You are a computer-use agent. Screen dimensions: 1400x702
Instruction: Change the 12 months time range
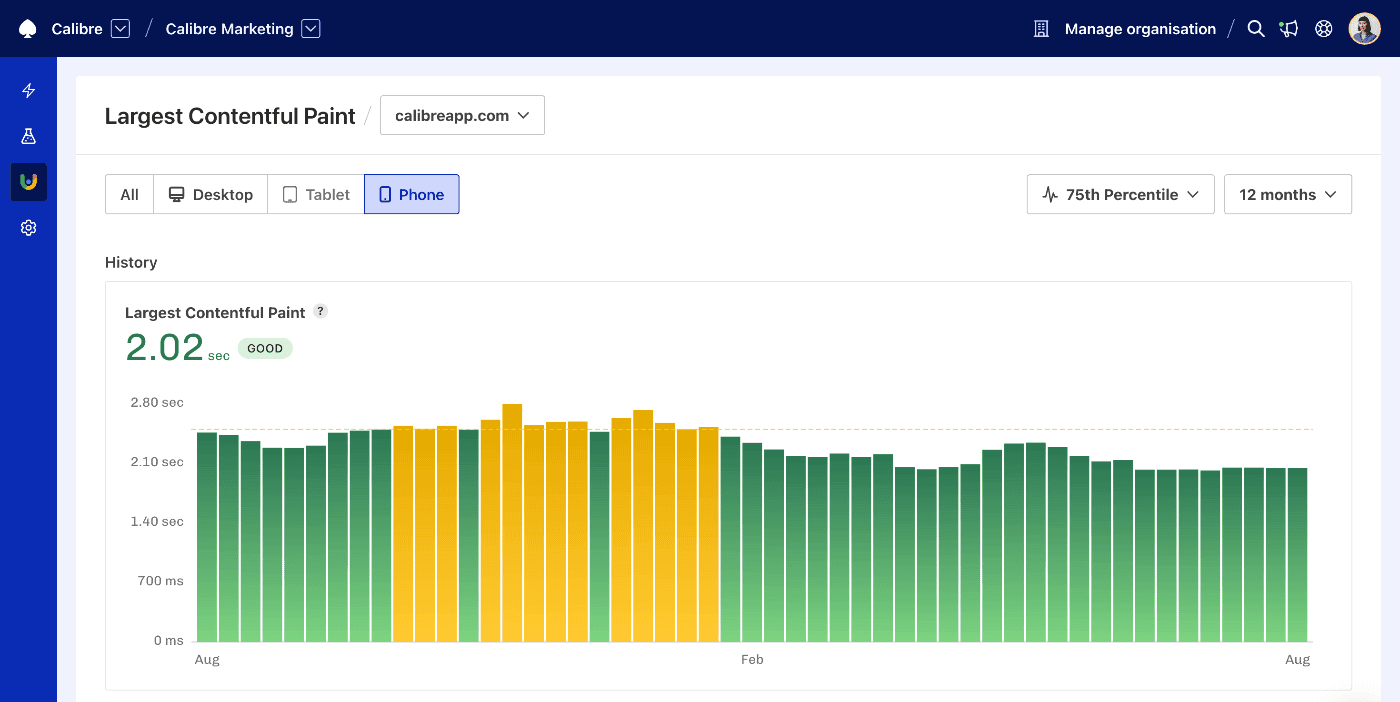click(x=1288, y=194)
